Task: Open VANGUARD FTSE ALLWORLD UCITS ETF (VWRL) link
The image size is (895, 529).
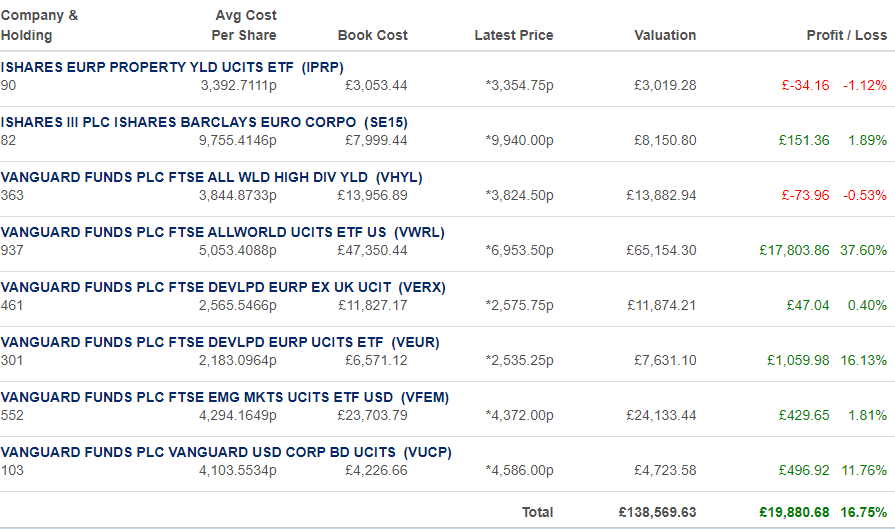Action: (x=223, y=232)
